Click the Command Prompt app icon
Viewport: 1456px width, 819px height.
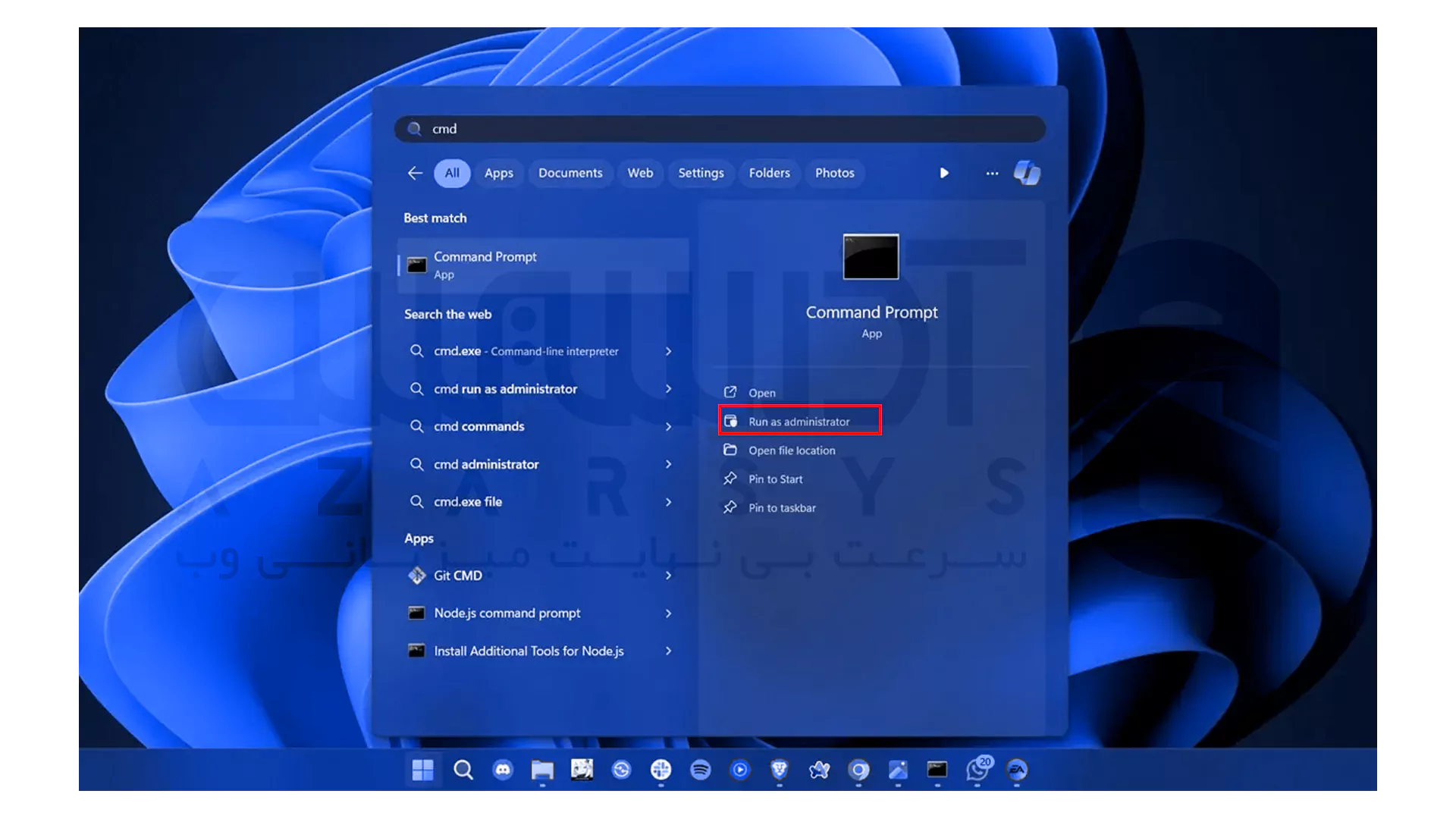pos(870,258)
